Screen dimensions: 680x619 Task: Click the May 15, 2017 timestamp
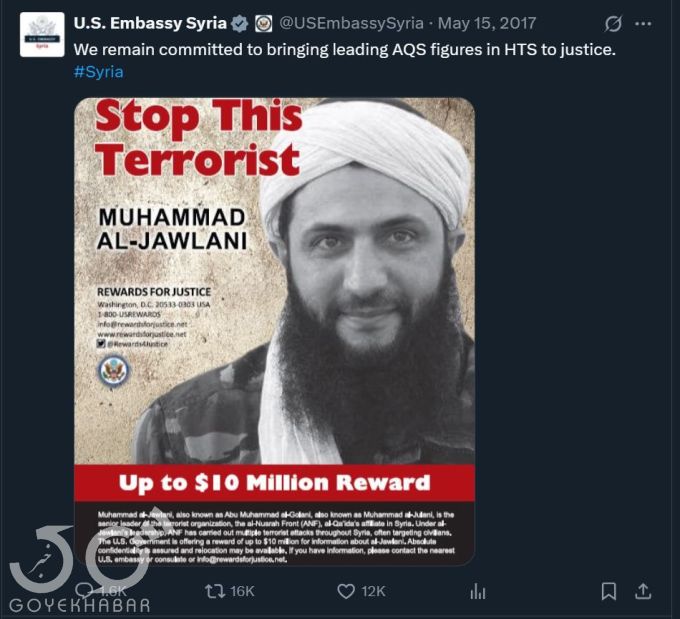tap(487, 23)
